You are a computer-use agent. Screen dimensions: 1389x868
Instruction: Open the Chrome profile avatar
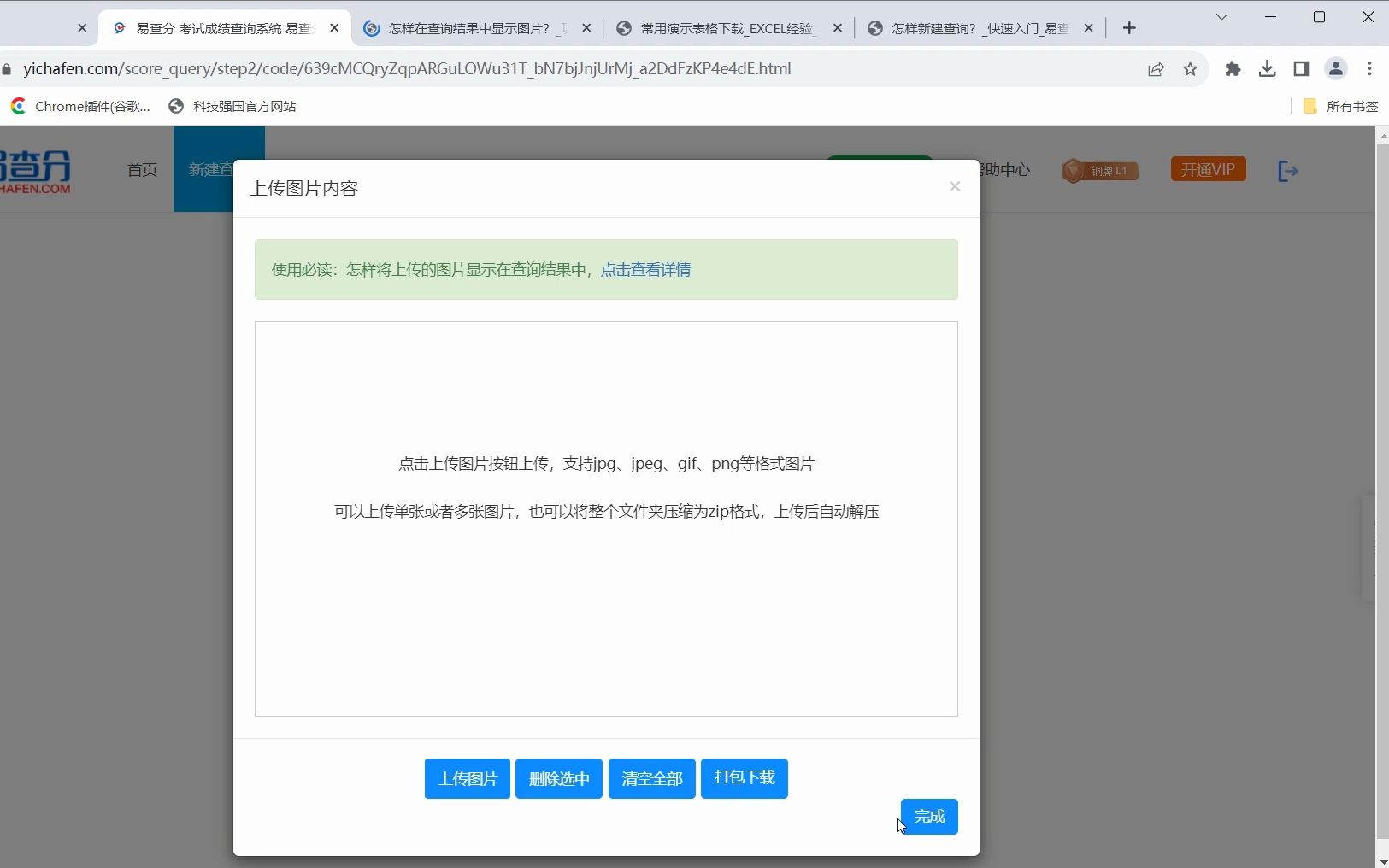pos(1336,69)
